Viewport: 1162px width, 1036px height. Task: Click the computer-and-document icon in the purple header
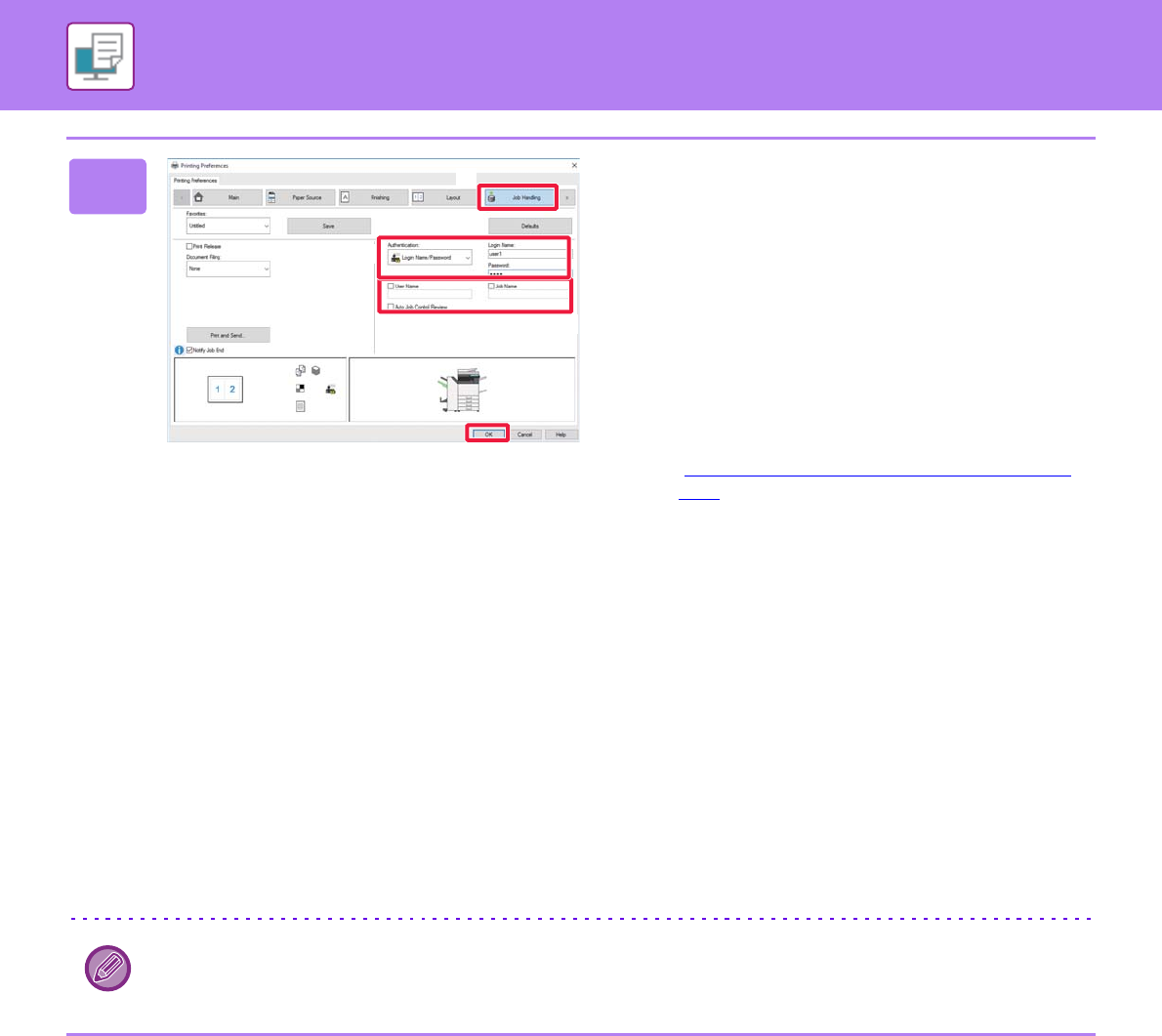pos(100,57)
